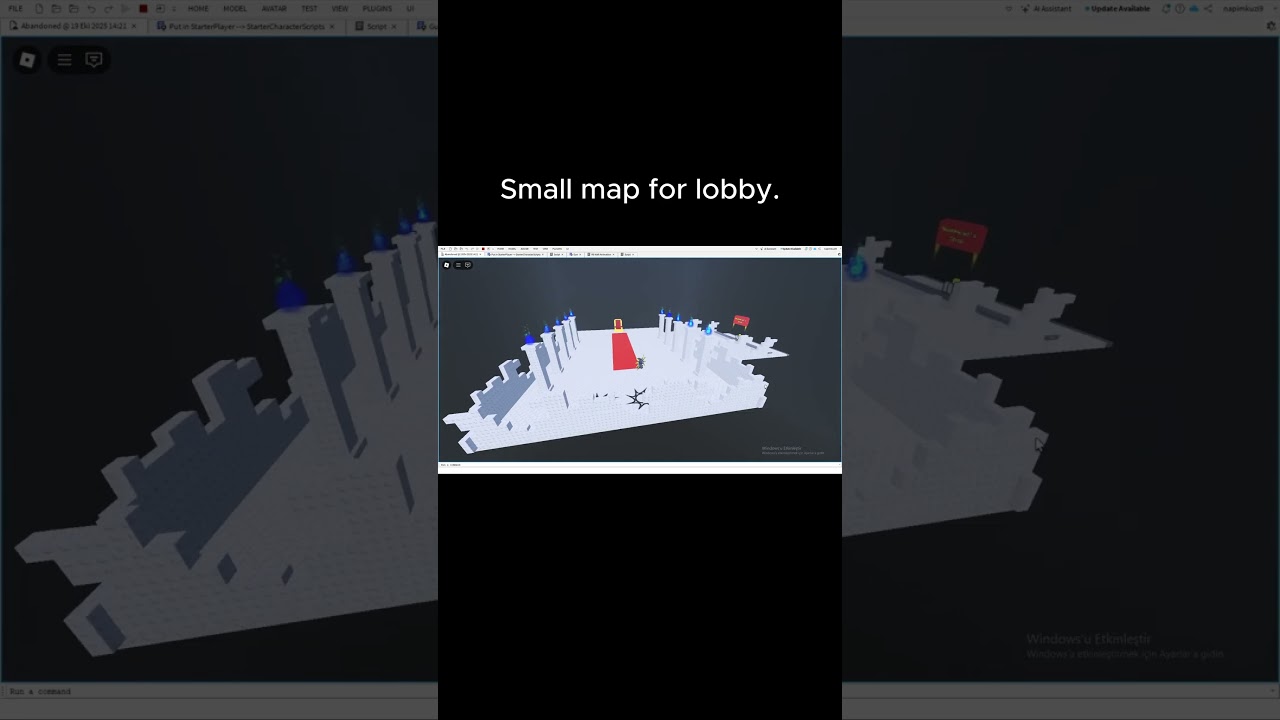The image size is (1280, 720).
Task: Switch to the UI ribbon tab
Action: pyautogui.click(x=410, y=8)
